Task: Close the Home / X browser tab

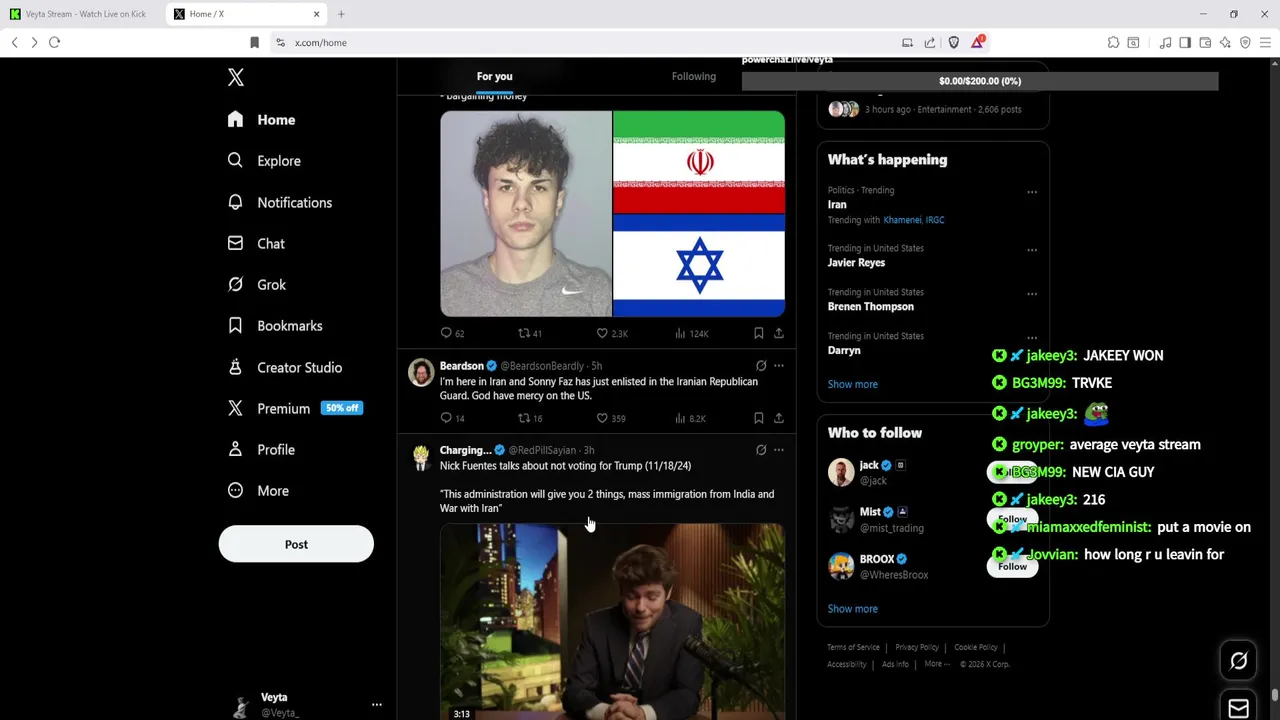Action: point(316,14)
